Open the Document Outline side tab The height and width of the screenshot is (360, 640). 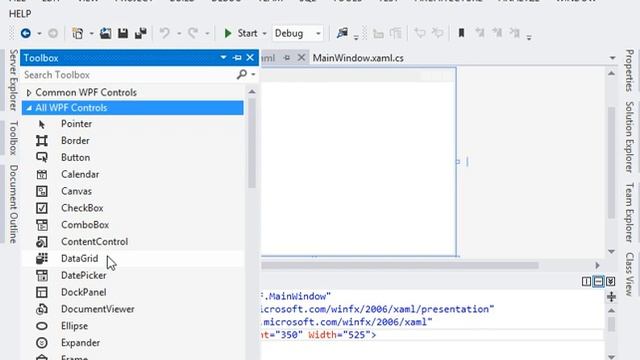click(x=13, y=204)
